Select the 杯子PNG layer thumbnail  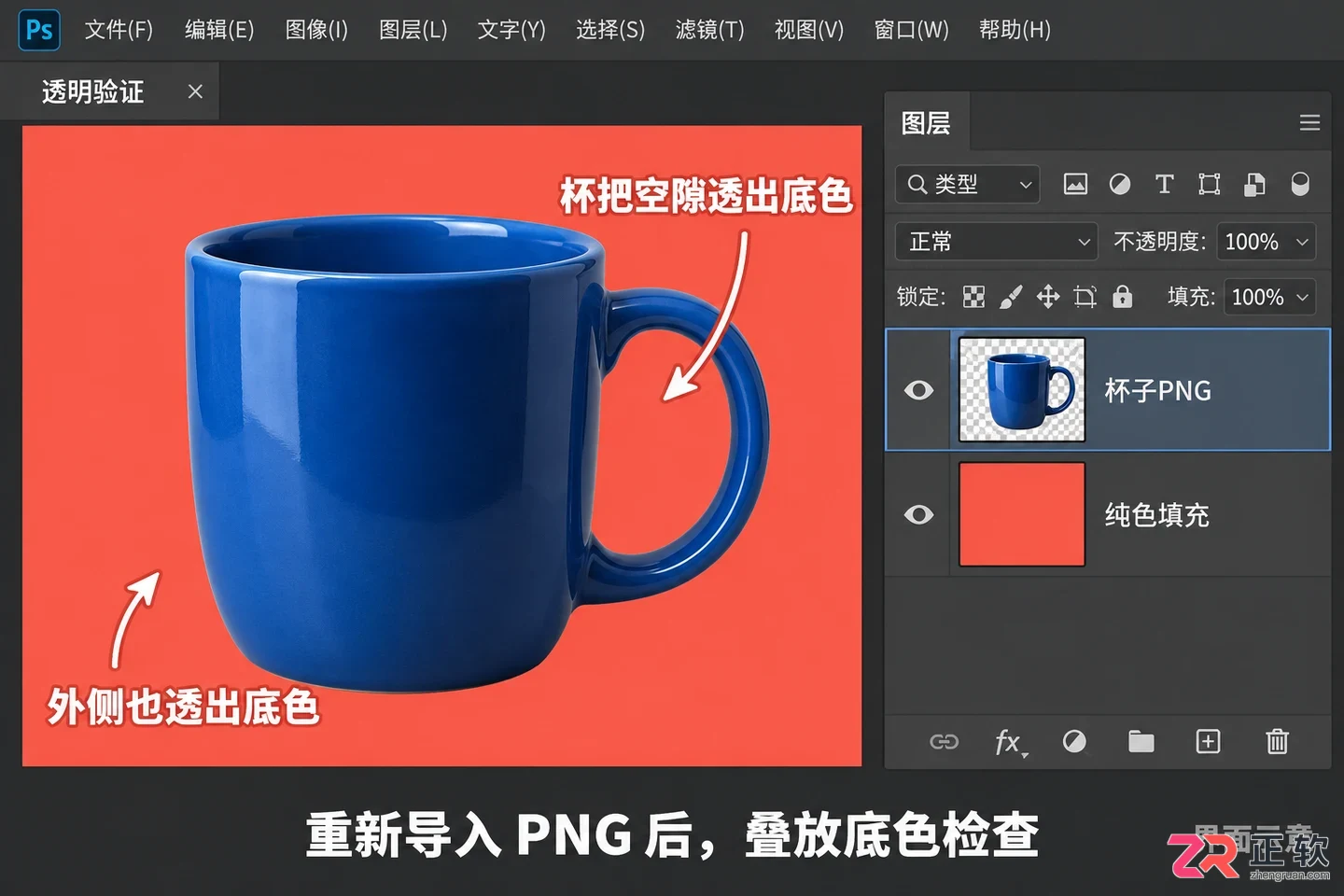(x=1022, y=389)
